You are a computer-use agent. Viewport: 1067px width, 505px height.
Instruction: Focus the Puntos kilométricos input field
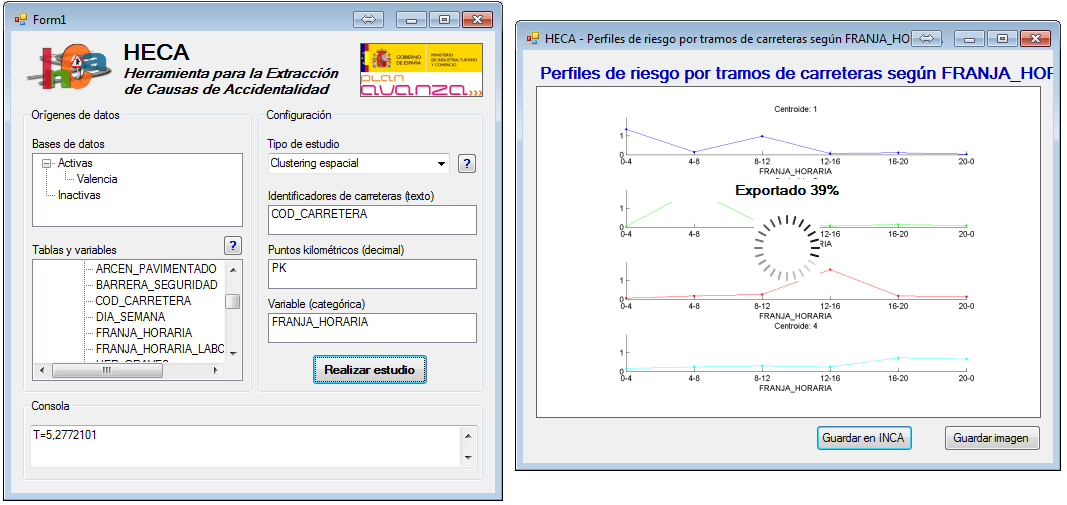click(x=372, y=273)
